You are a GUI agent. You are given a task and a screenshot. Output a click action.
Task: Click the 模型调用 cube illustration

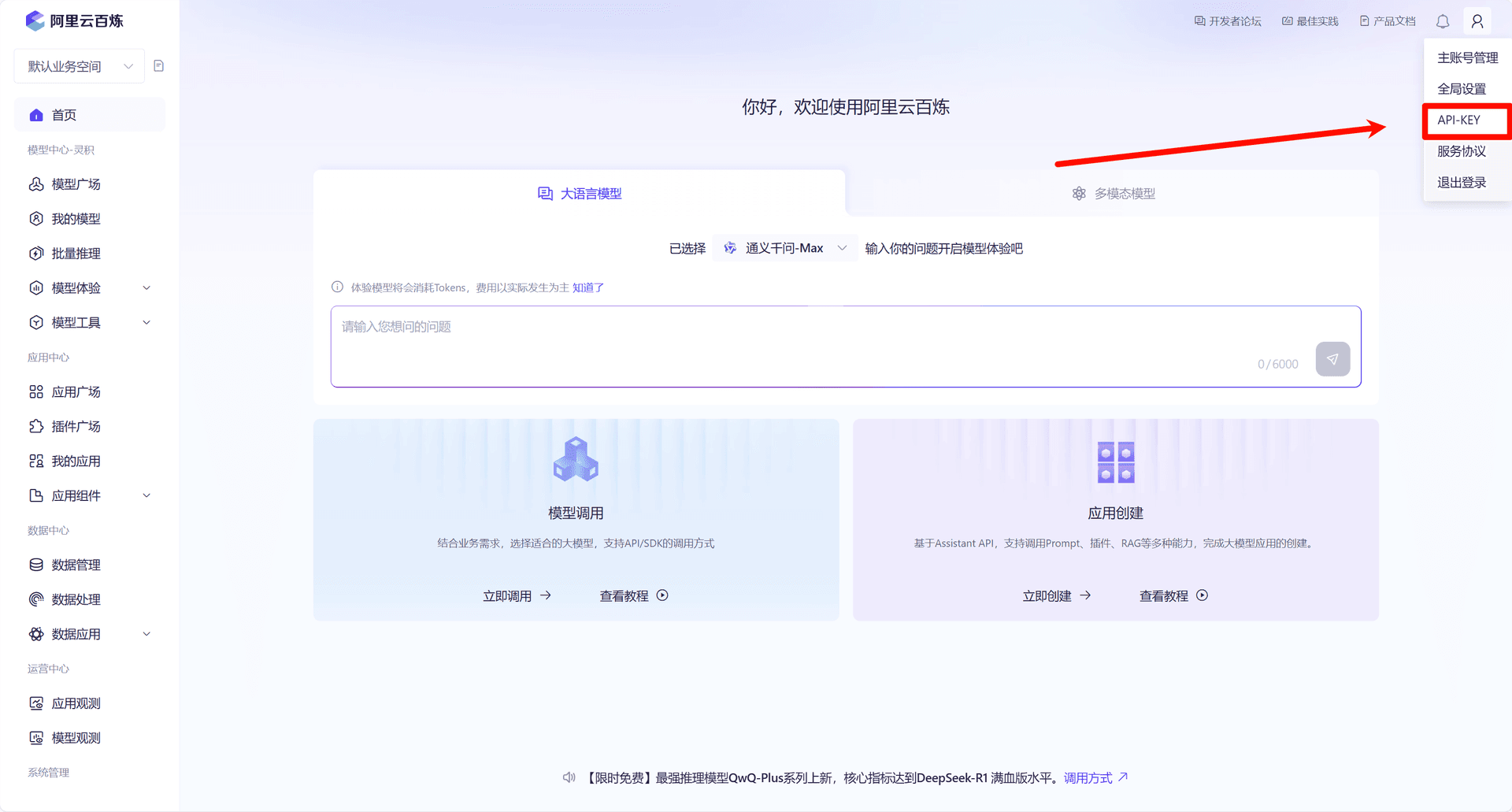[x=576, y=458]
